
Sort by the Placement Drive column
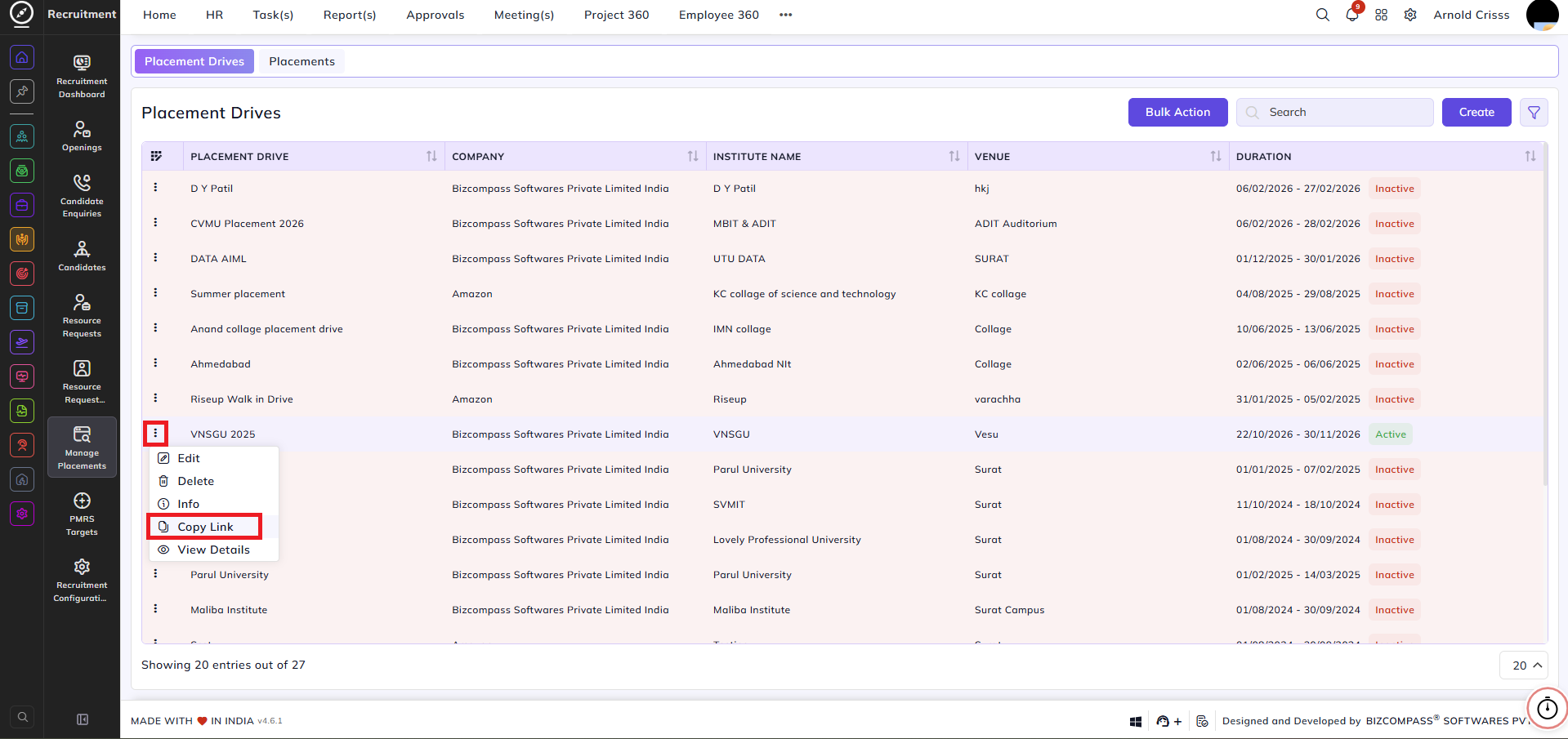(431, 156)
